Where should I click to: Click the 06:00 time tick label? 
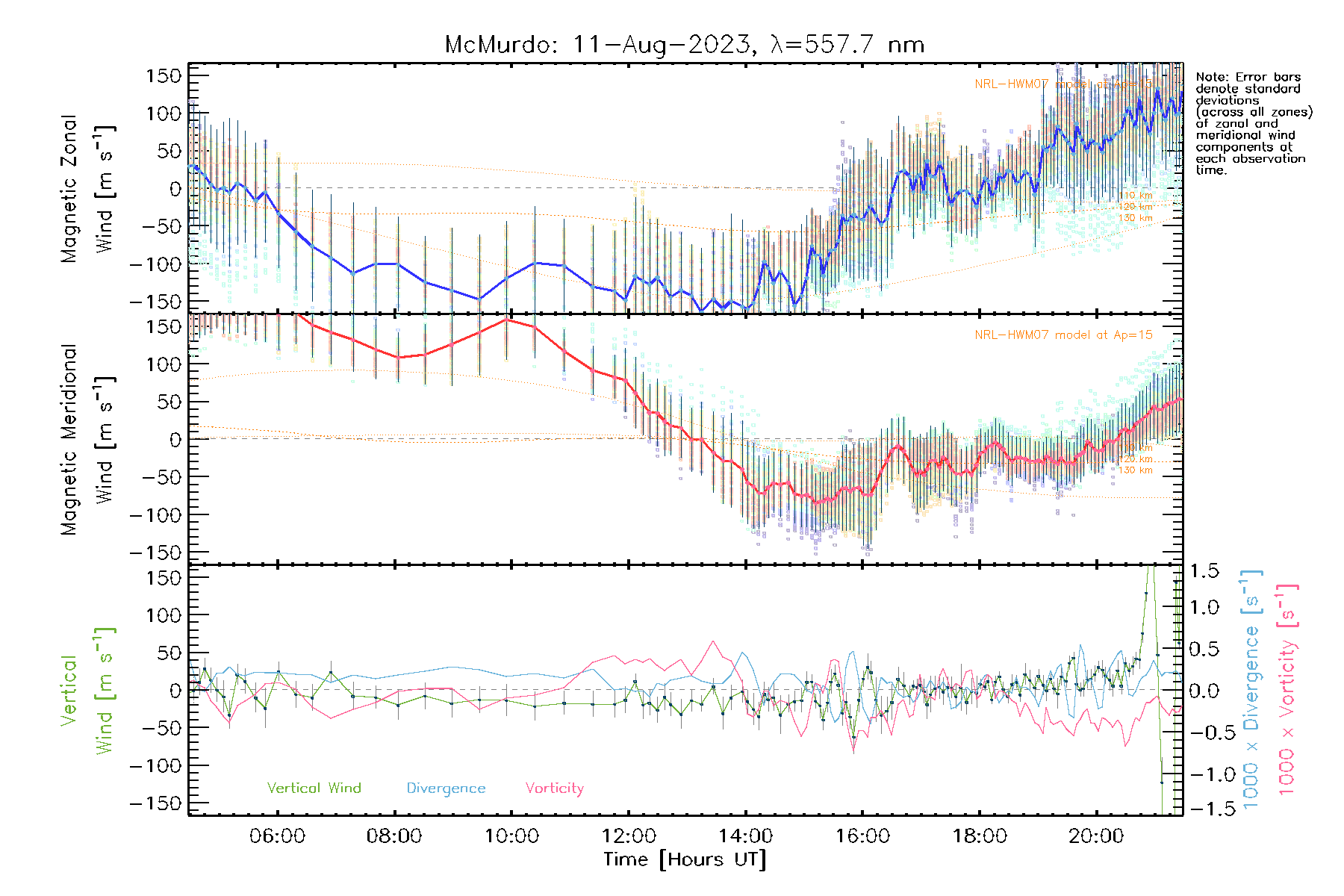pos(277,836)
